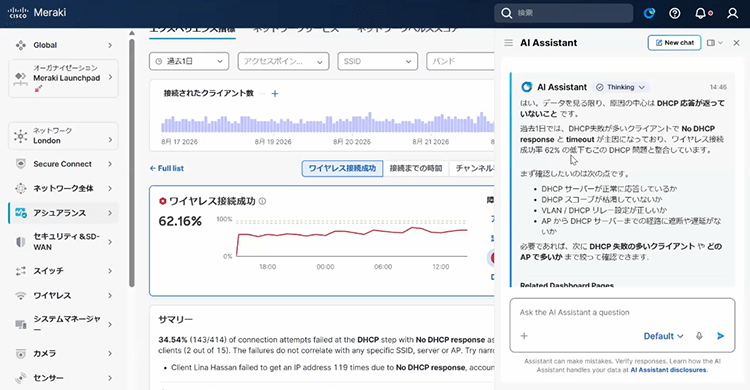Click the システムマネージャー sidebar icon
The image size is (750, 390).
[21, 324]
